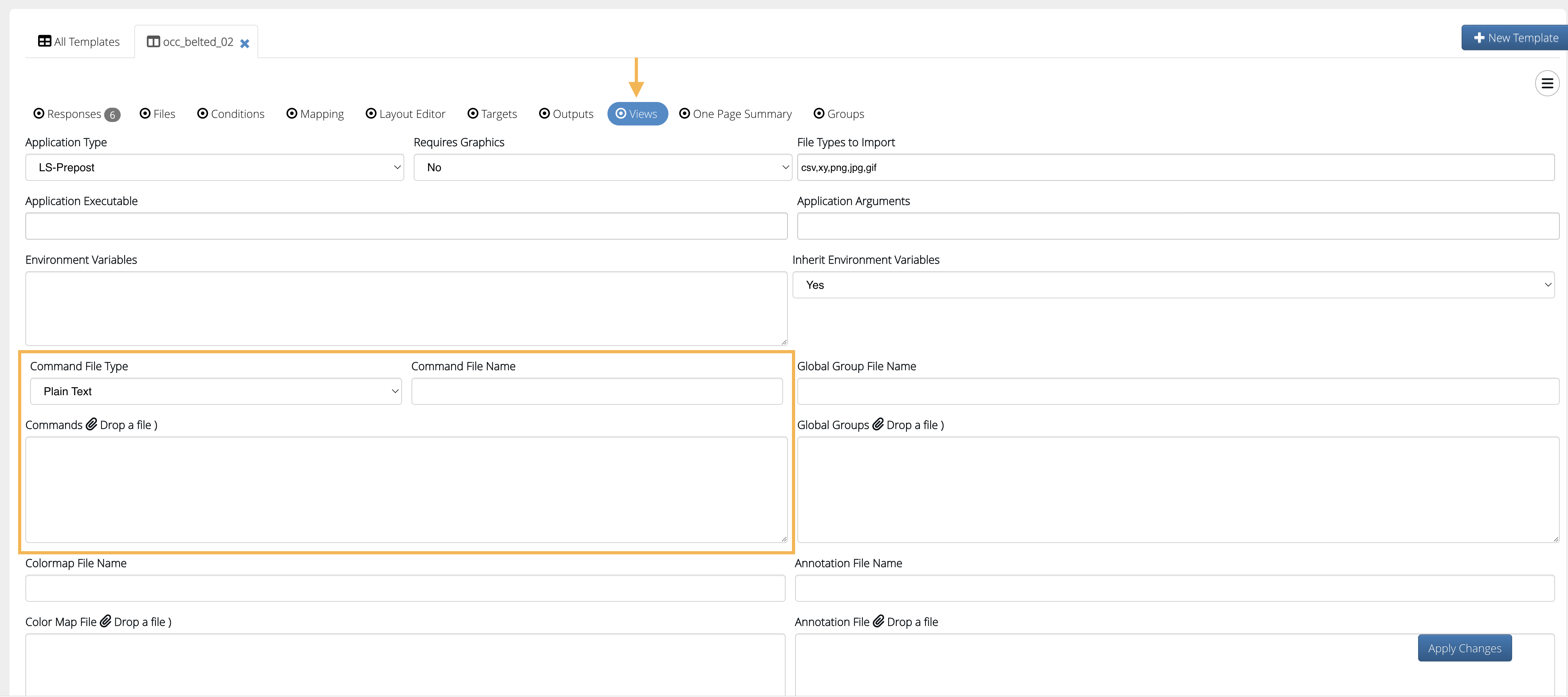Open the Targets section

[x=493, y=114]
